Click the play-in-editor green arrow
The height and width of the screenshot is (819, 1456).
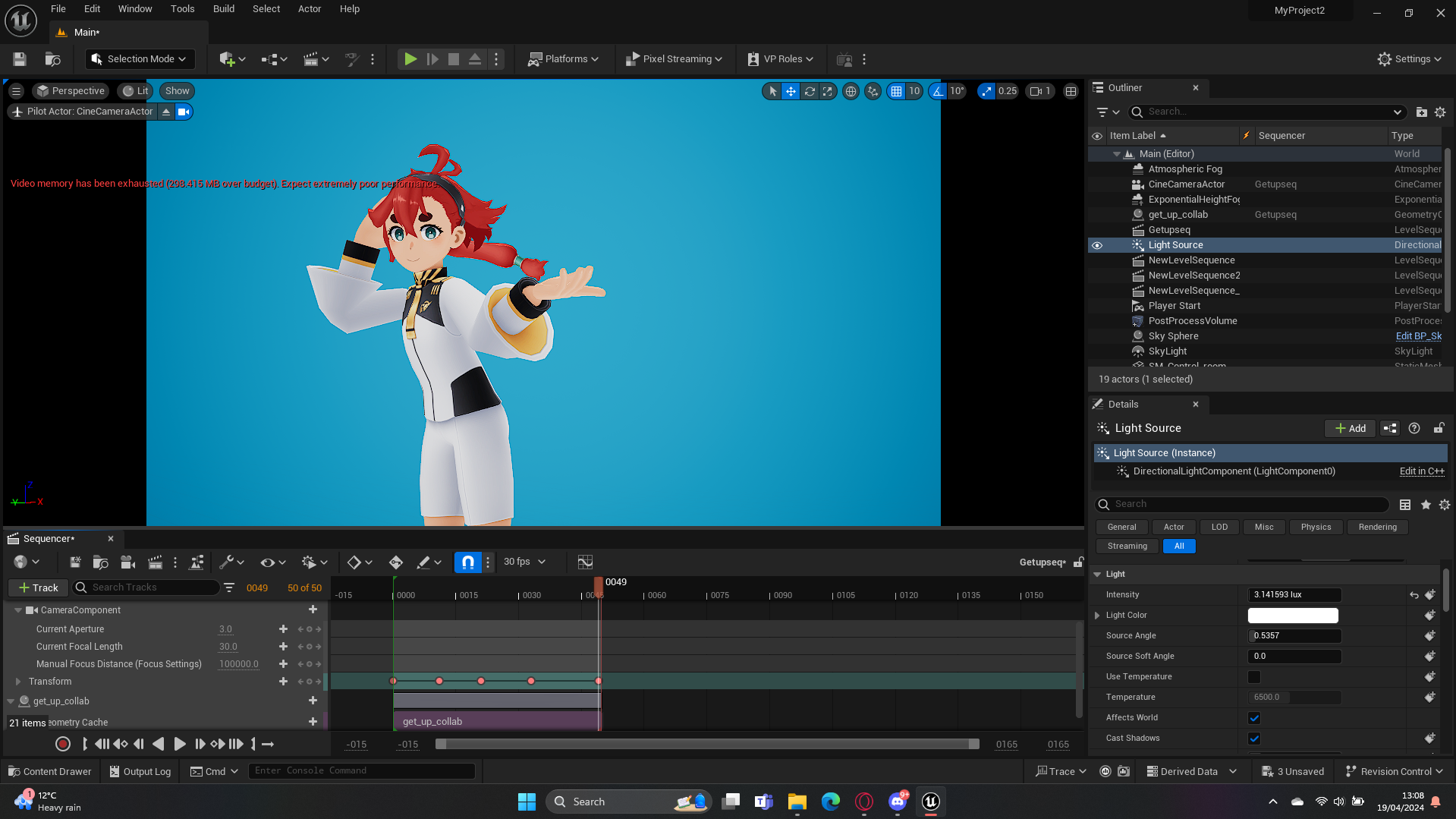410,59
